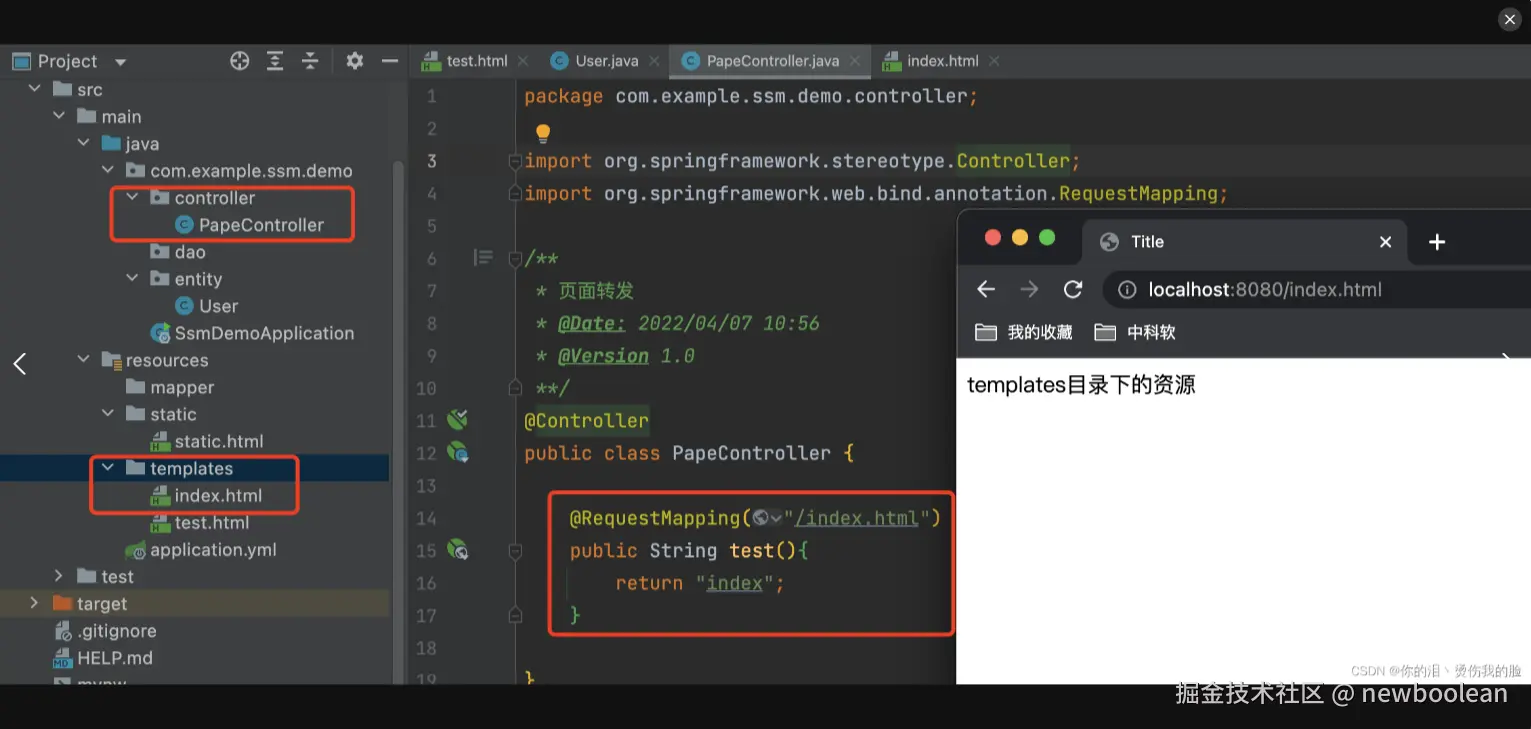The image size is (1531, 729).
Task: Hide the Project panel with minus icon
Action: [x=390, y=61]
